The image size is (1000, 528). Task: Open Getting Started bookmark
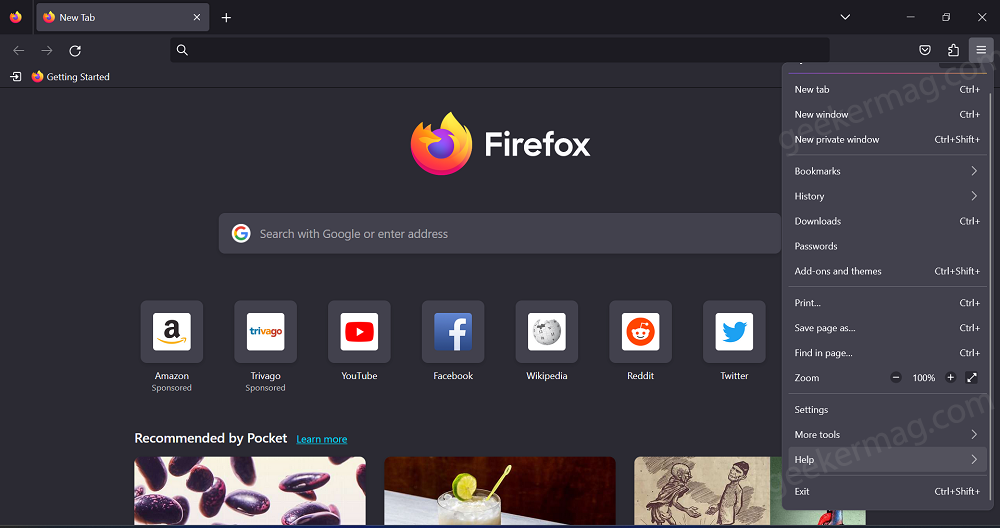[71, 77]
